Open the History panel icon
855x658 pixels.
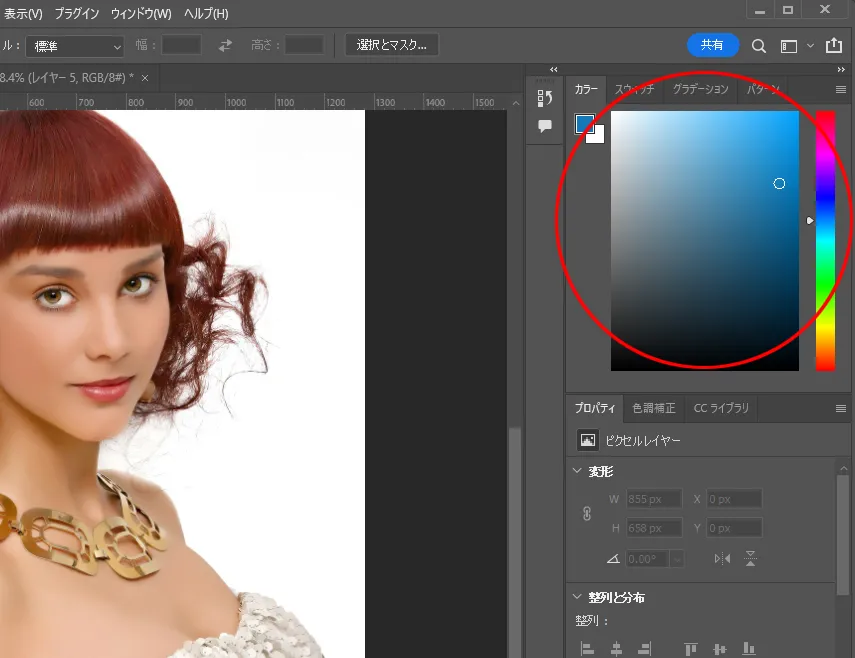[x=545, y=98]
